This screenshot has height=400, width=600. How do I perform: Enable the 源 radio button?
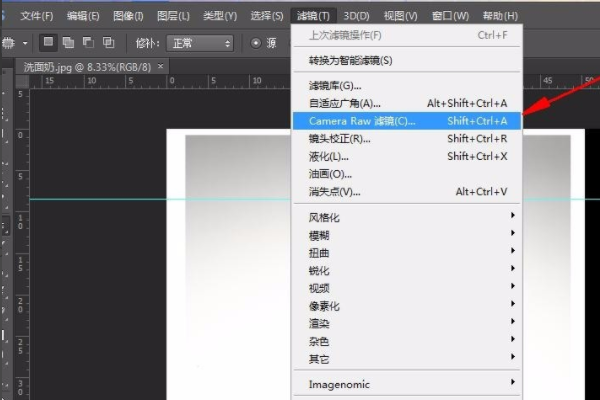(256, 43)
